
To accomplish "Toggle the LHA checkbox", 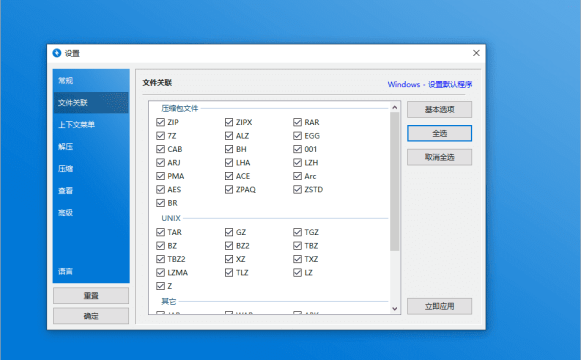I will 229,163.
